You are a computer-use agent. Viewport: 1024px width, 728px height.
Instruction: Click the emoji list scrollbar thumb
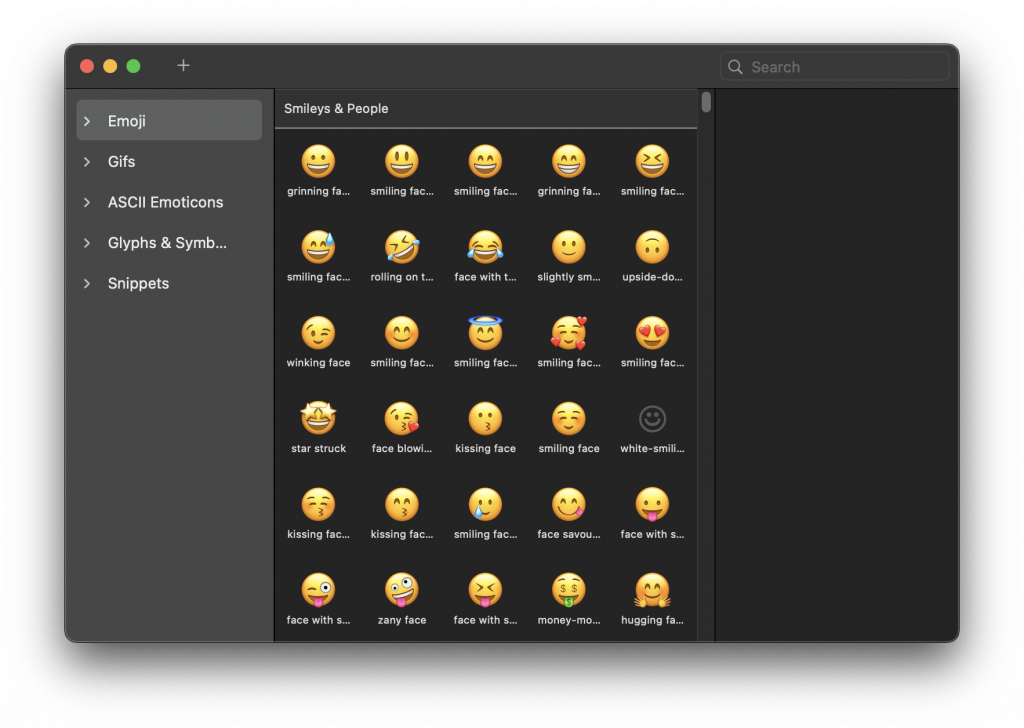pyautogui.click(x=706, y=102)
